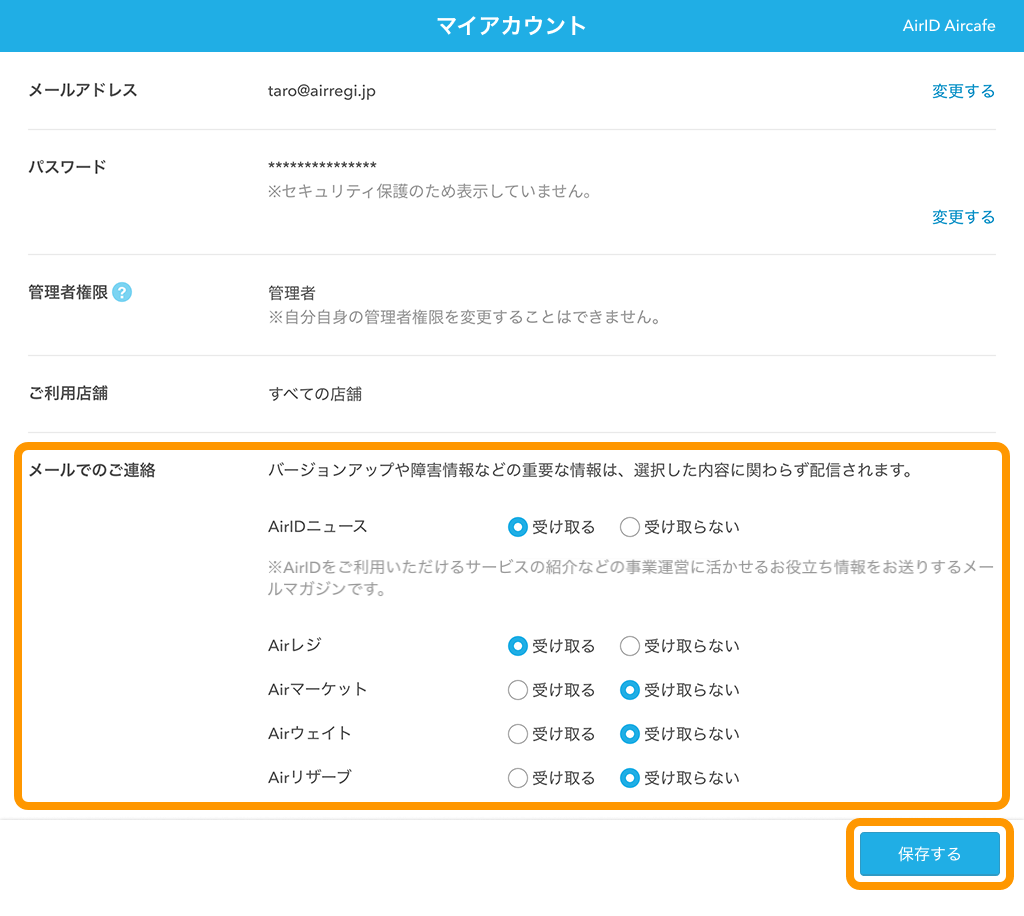Screen dimensions: 1024x916
Task: Click the メールでのご連絡 section label
Action: [x=92, y=470]
